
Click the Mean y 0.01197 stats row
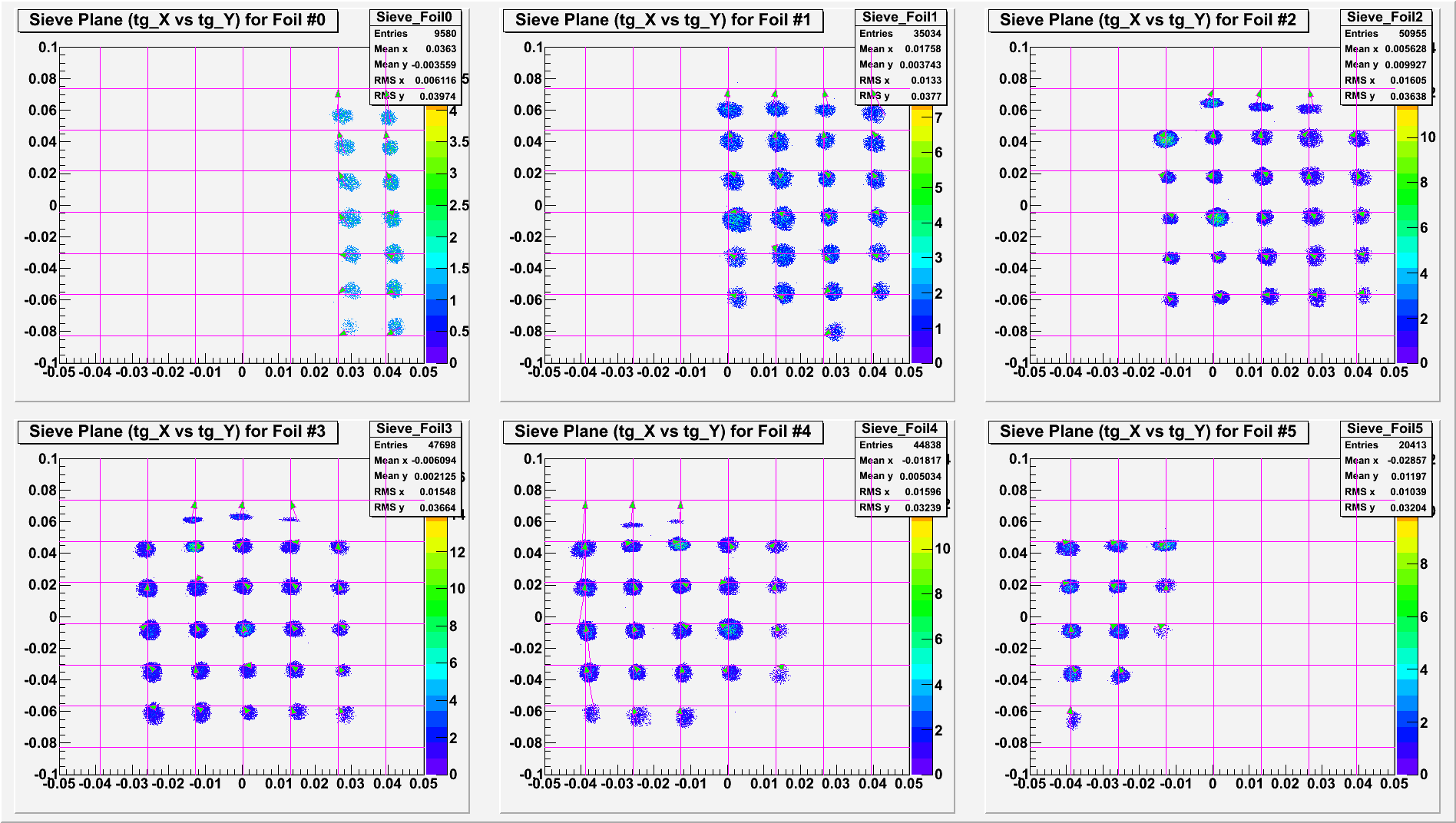pyautogui.click(x=1385, y=476)
